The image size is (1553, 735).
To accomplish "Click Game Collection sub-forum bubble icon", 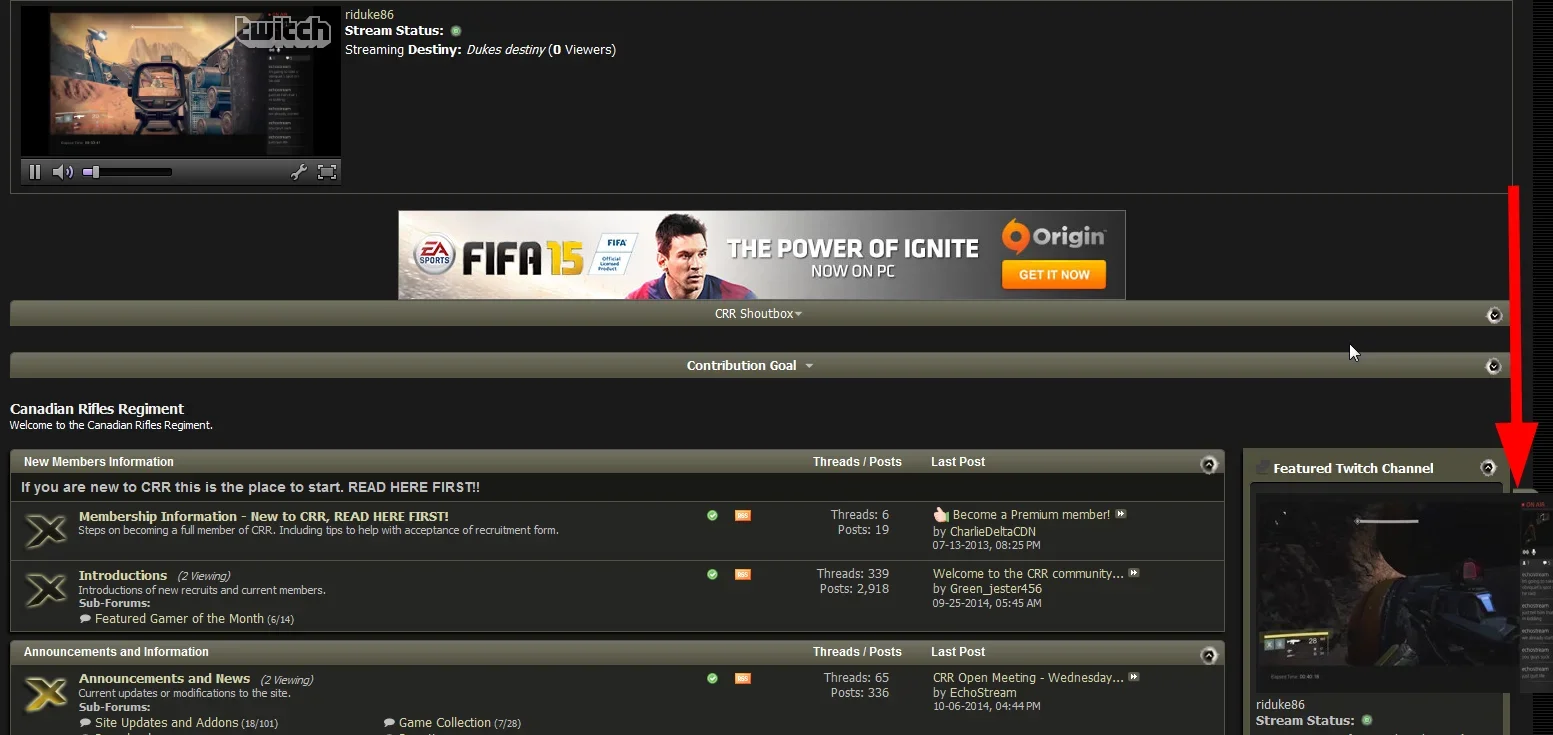I will click(x=390, y=723).
